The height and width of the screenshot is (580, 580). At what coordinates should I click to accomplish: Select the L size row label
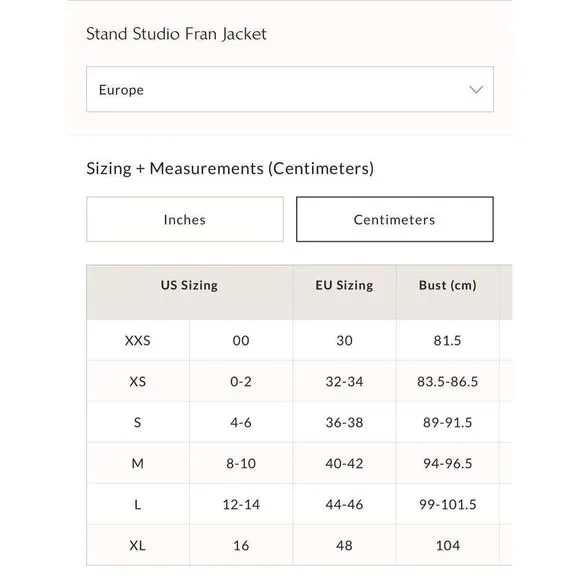point(138,504)
